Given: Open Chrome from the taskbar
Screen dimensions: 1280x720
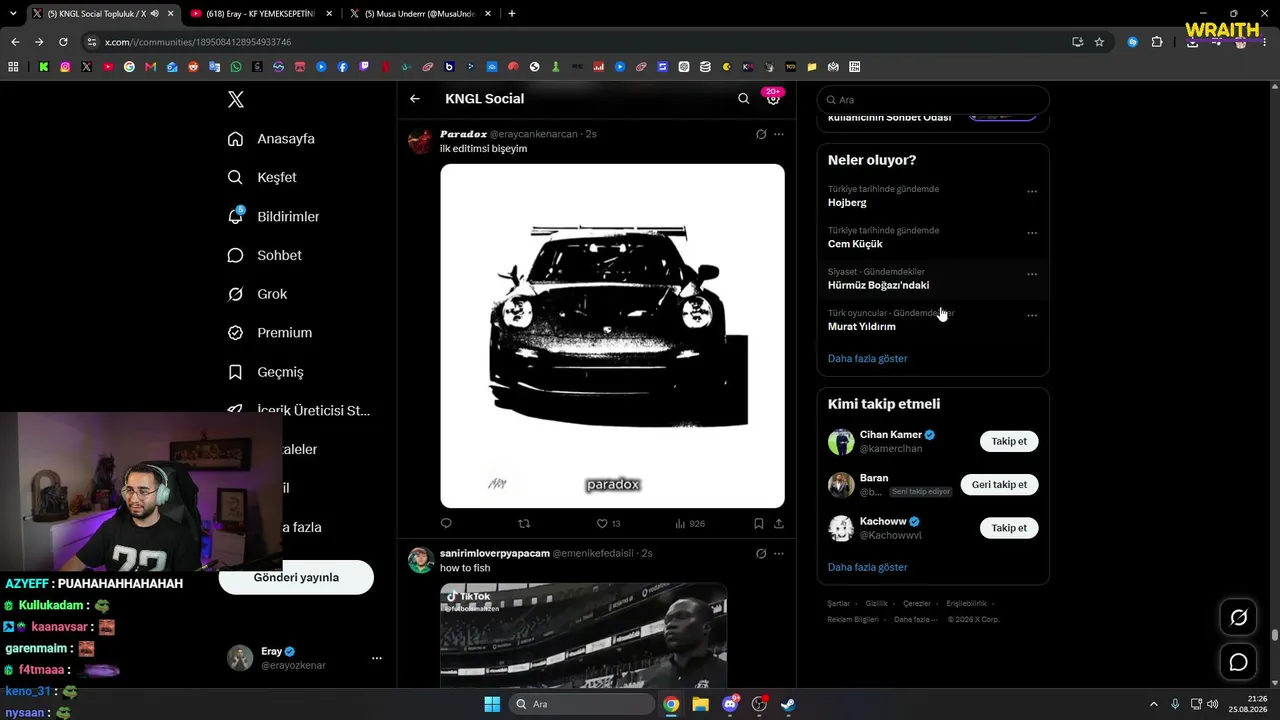Looking at the screenshot, I should click(671, 704).
